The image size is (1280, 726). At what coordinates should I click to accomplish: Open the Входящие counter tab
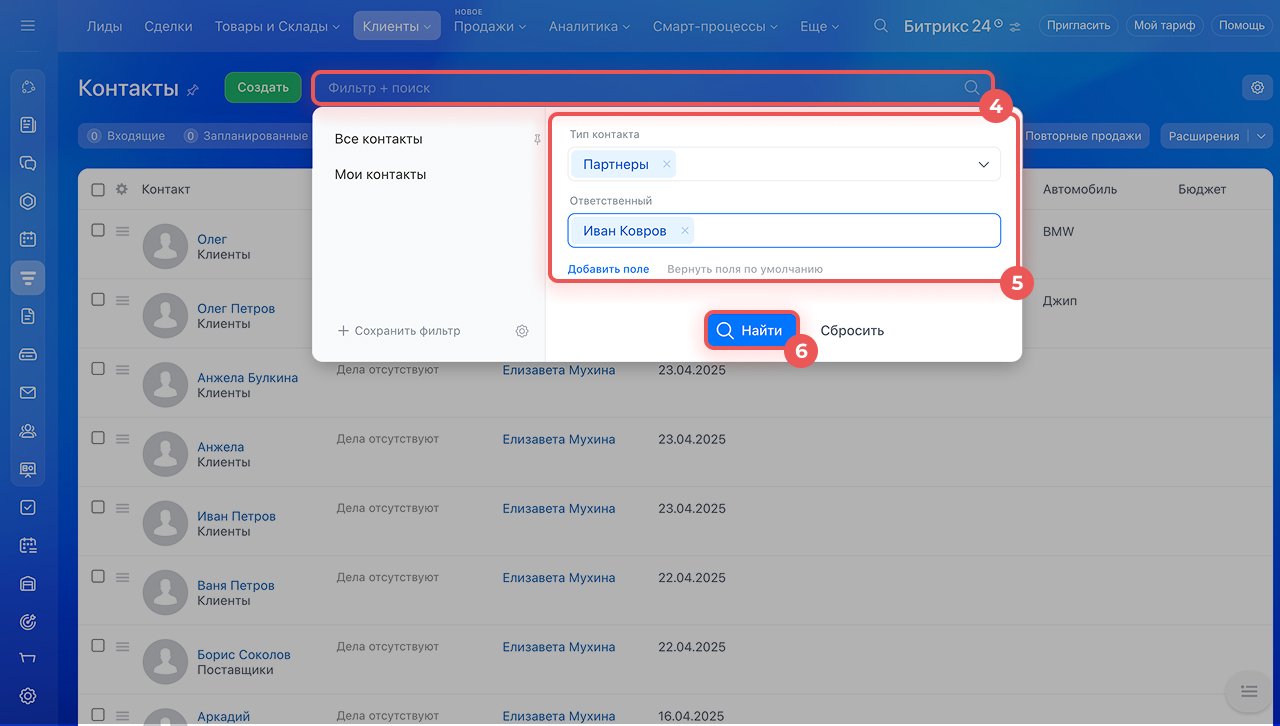(126, 136)
